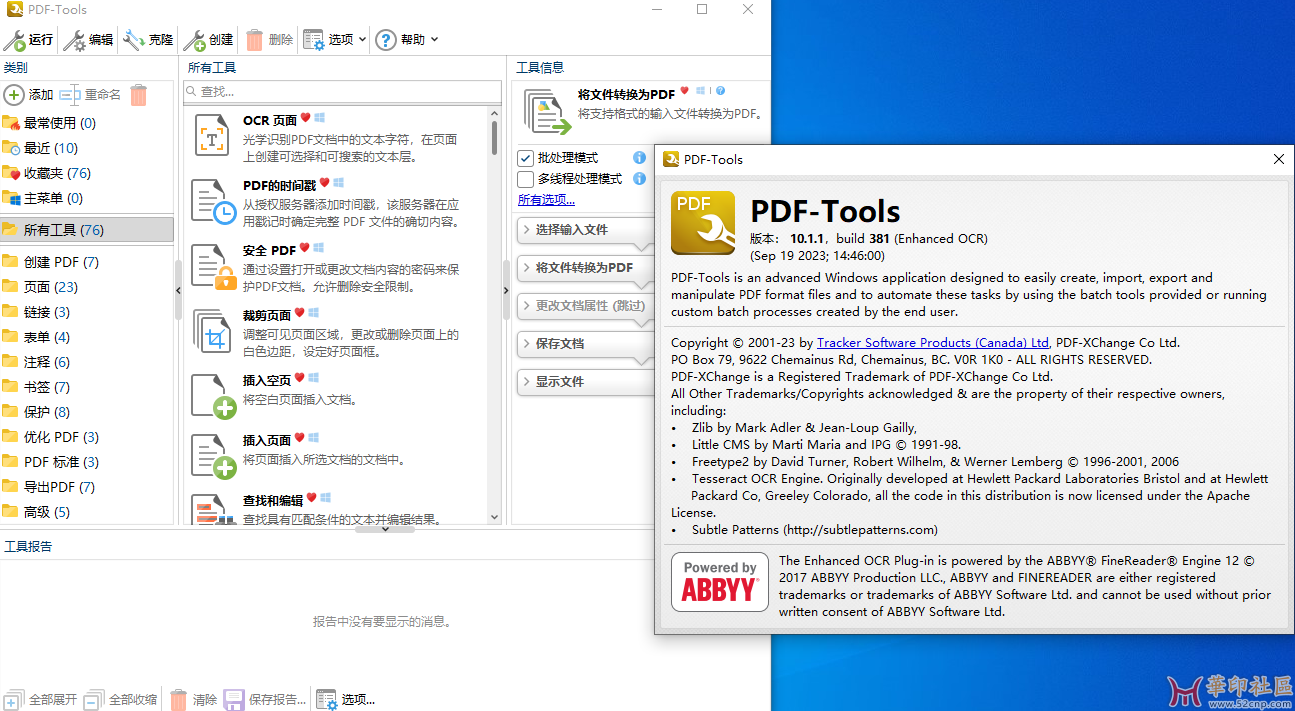This screenshot has height=711, width=1295.
Task: Open Tracker Software Products (Canada) Ltd link
Action: [x=933, y=343]
